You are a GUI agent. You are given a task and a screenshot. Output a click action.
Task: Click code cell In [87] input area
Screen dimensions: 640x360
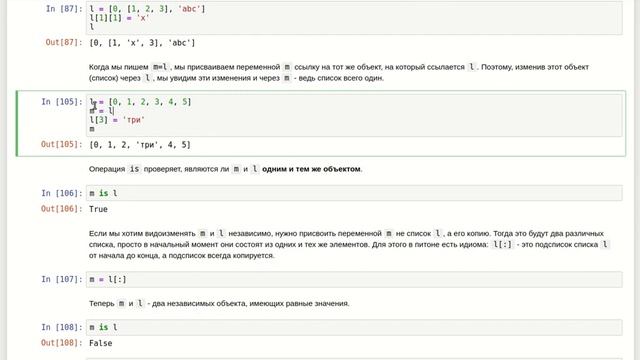[x=354, y=18]
